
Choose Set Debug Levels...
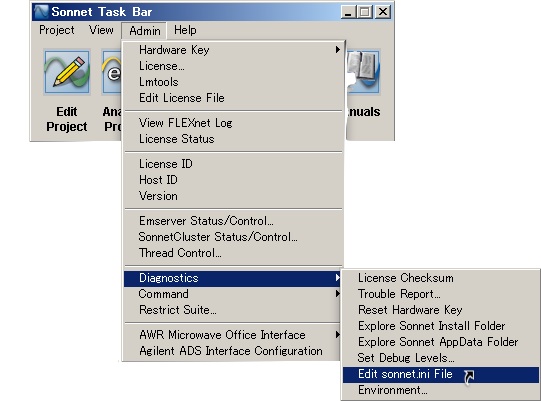(441, 358)
